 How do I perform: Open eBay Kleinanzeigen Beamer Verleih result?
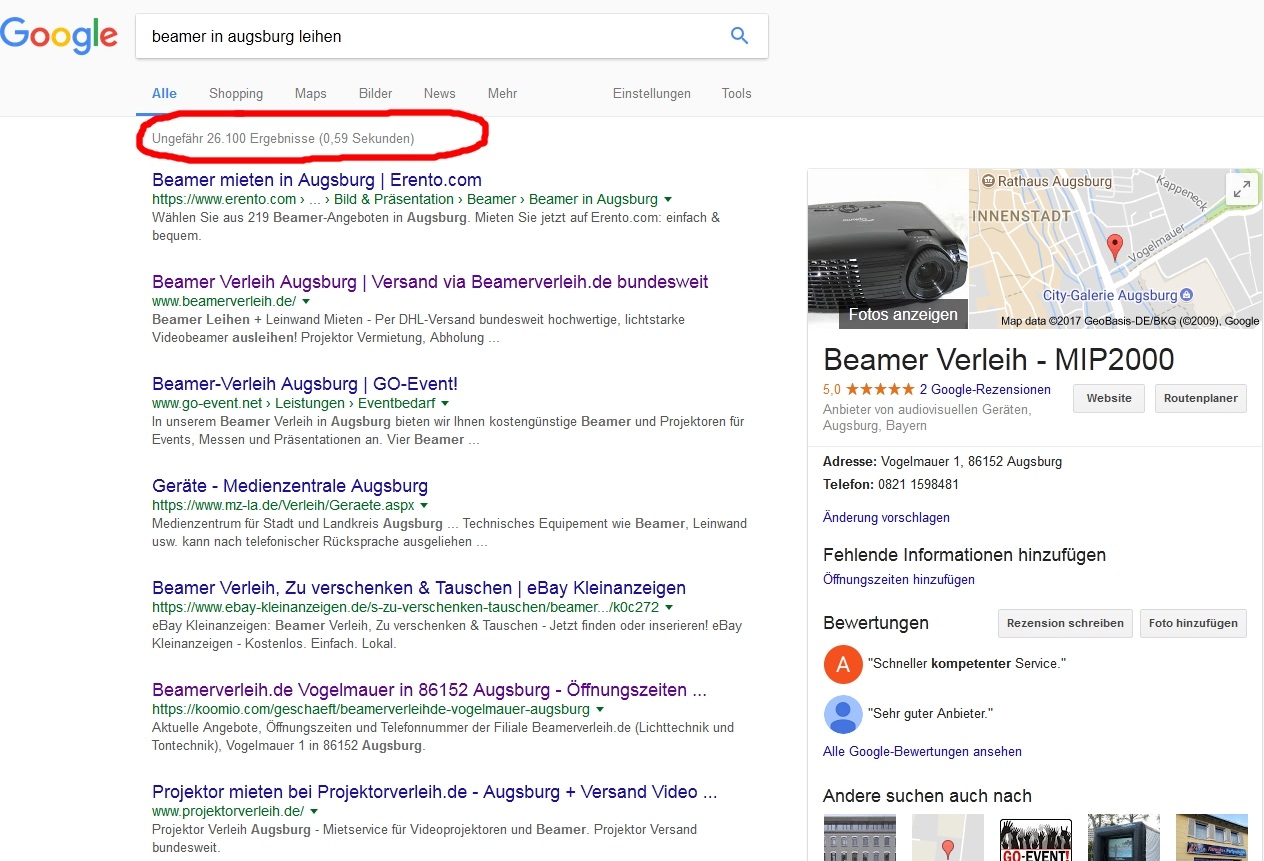pyautogui.click(x=419, y=588)
